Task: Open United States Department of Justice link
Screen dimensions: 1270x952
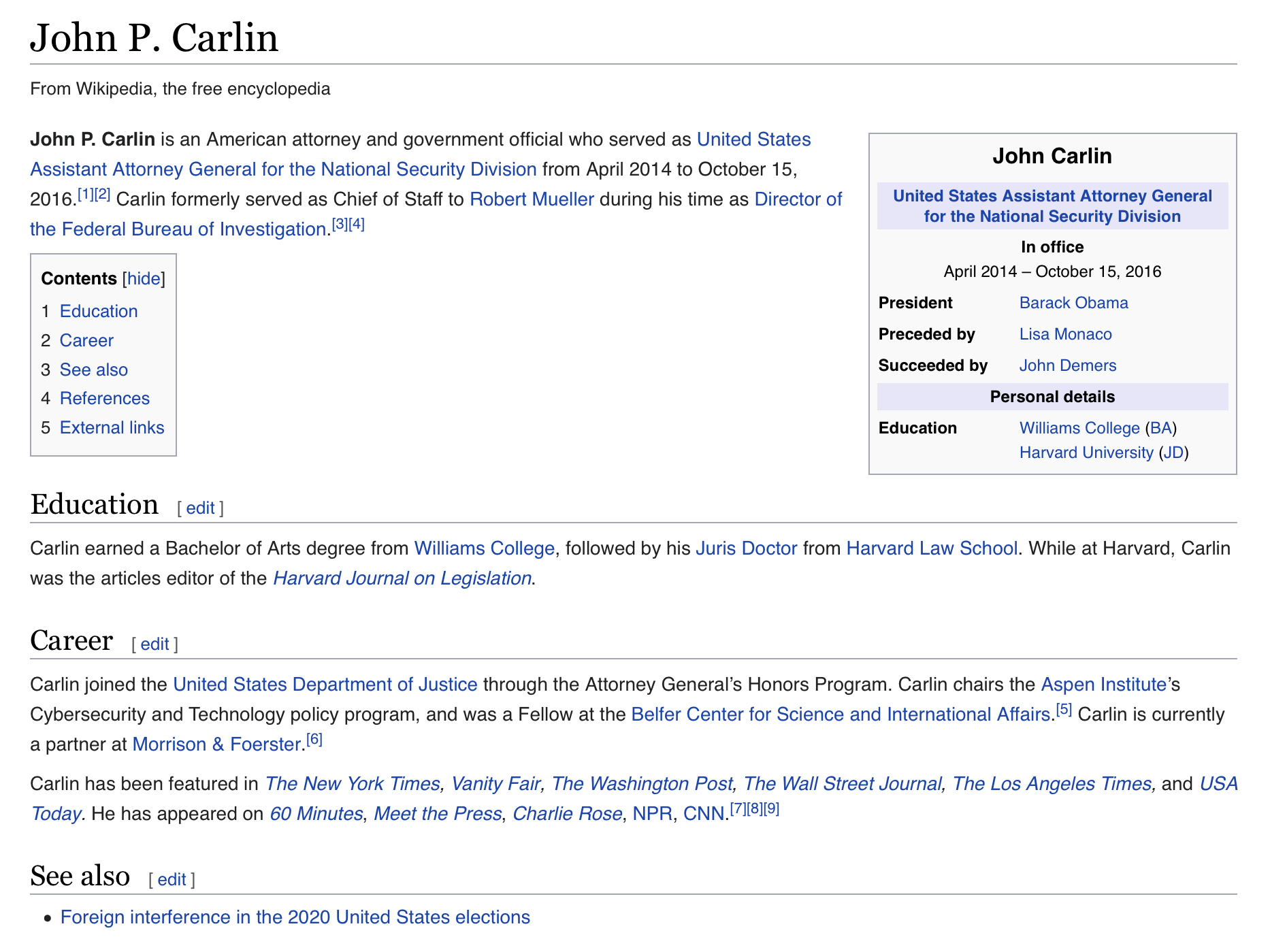Action: (x=325, y=685)
